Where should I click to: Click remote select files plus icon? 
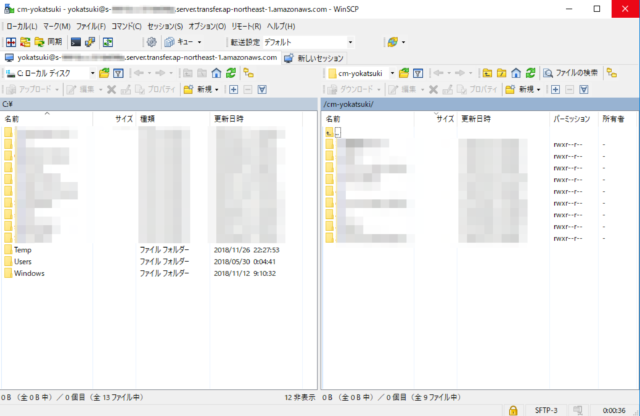[x=556, y=89]
